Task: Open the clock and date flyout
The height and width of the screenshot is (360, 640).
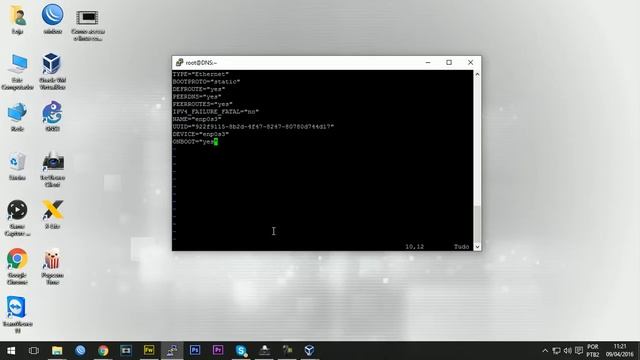Action: tap(620, 351)
